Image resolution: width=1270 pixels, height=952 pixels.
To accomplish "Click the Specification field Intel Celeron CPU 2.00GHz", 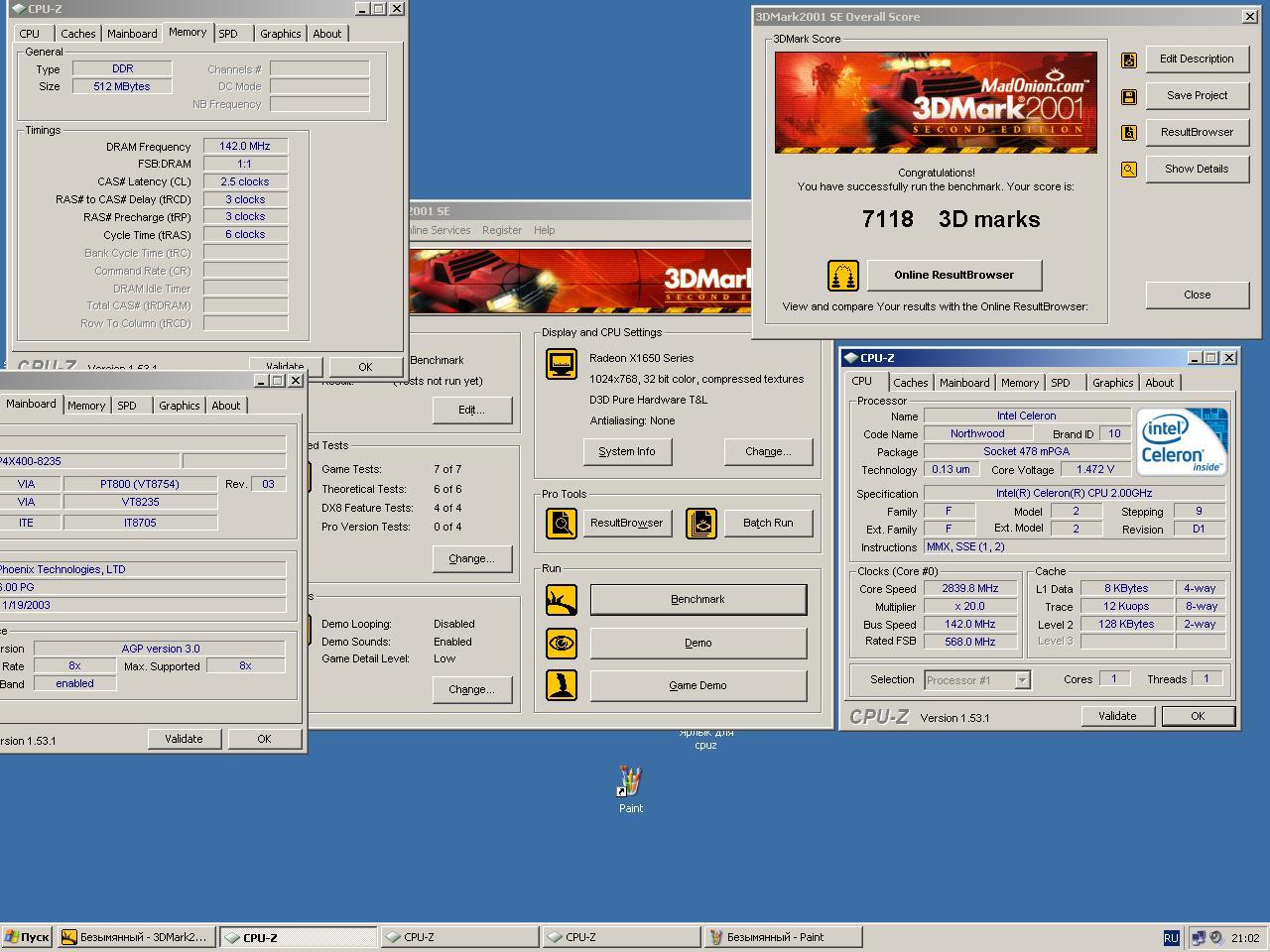I will [x=1075, y=493].
